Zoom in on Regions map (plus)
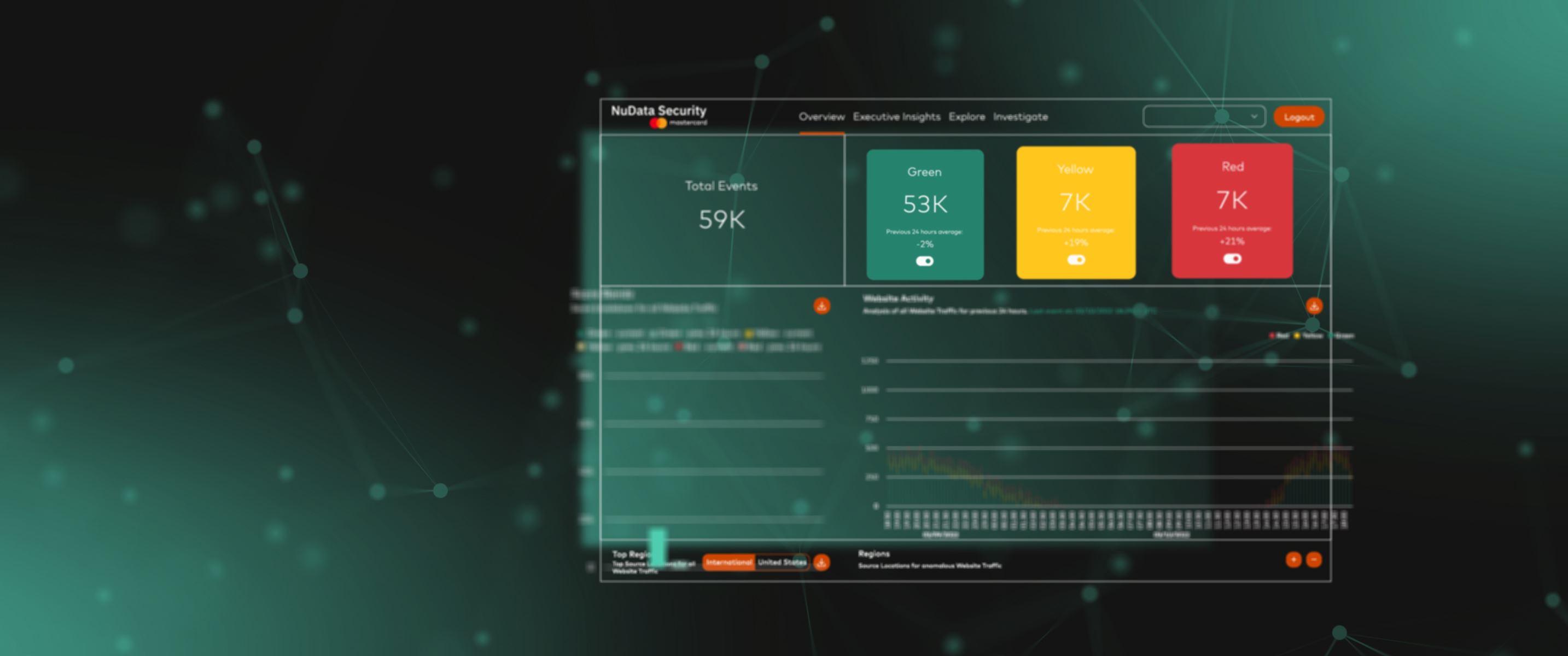 click(x=1293, y=559)
